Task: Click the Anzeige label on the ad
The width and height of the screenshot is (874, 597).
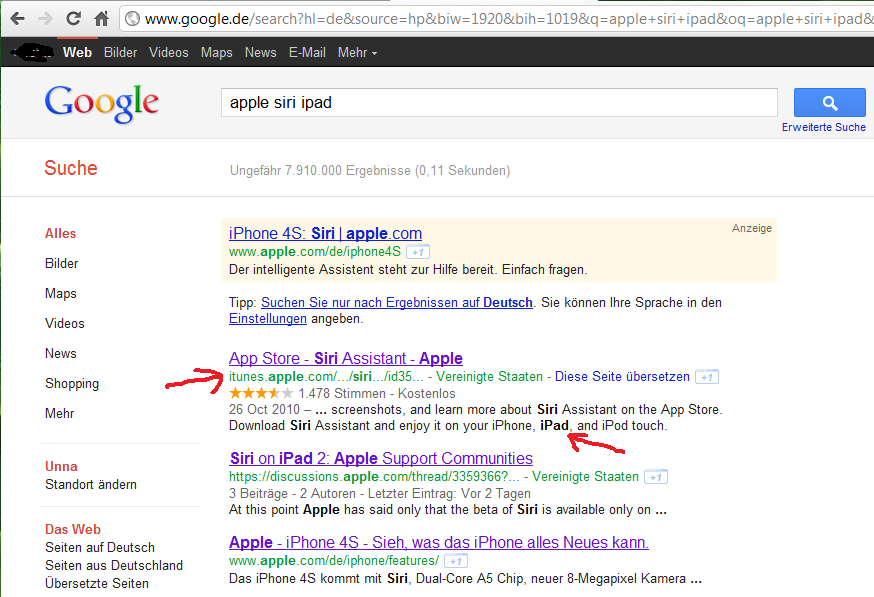Action: [x=752, y=229]
